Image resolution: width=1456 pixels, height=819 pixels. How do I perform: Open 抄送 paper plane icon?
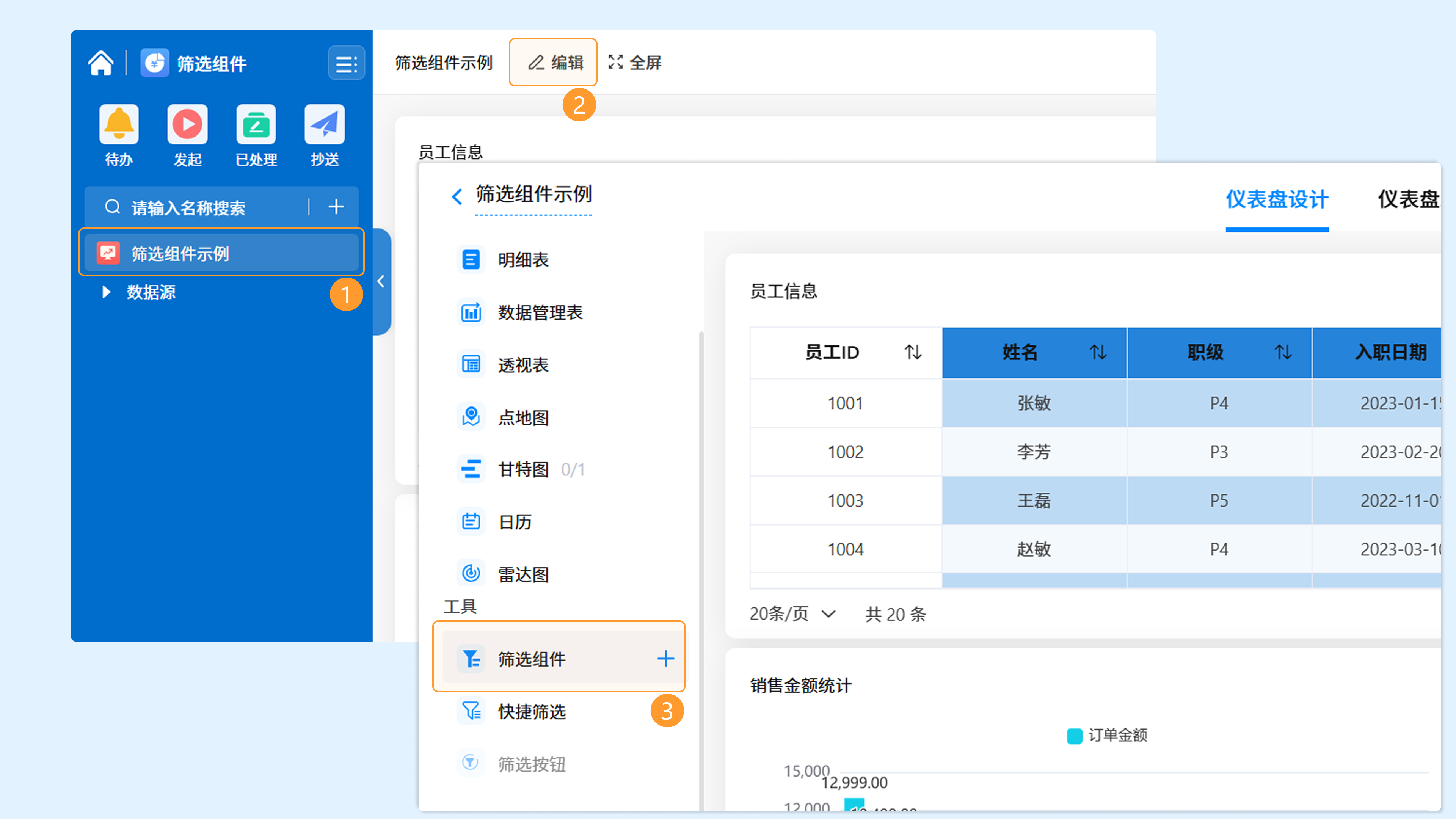point(325,124)
